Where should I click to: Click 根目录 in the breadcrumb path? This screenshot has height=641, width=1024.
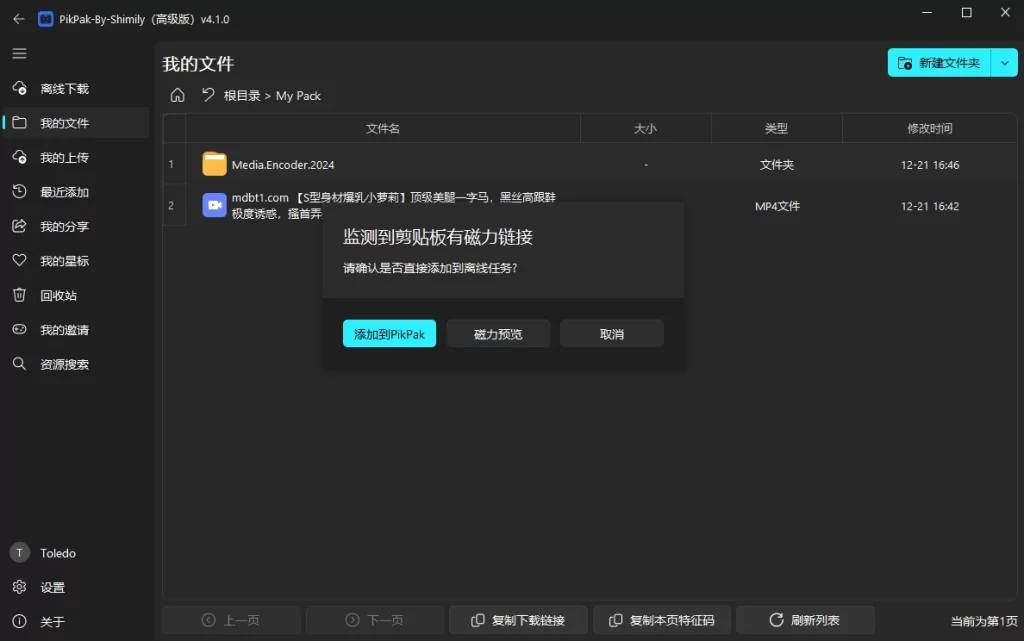pyautogui.click(x=242, y=96)
